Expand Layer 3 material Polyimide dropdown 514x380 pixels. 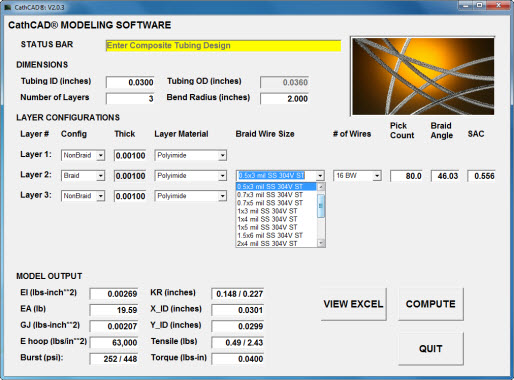click(x=222, y=196)
